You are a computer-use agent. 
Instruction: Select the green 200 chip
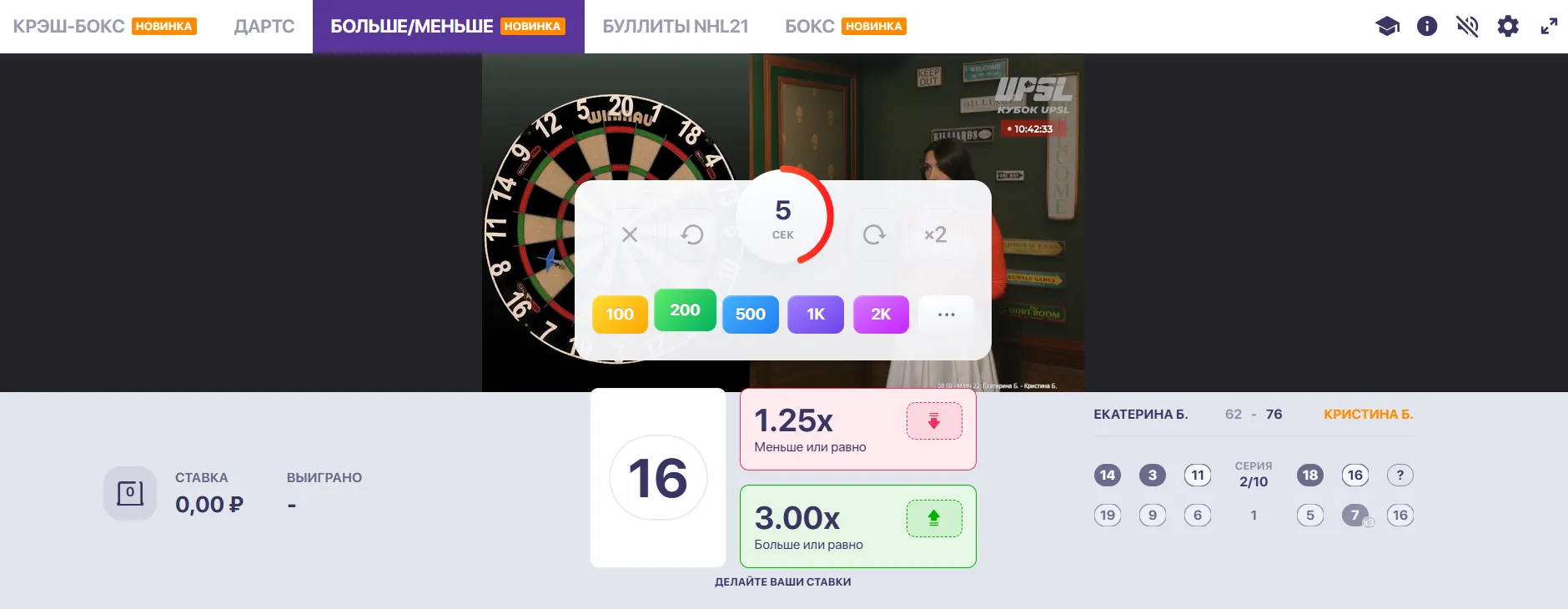(685, 310)
